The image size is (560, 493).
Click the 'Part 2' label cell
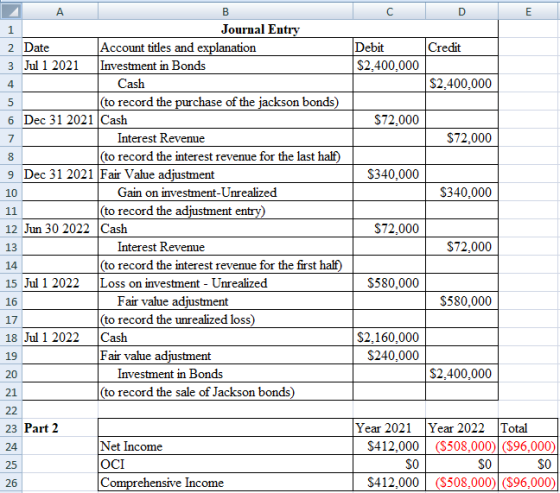[x=60, y=428]
